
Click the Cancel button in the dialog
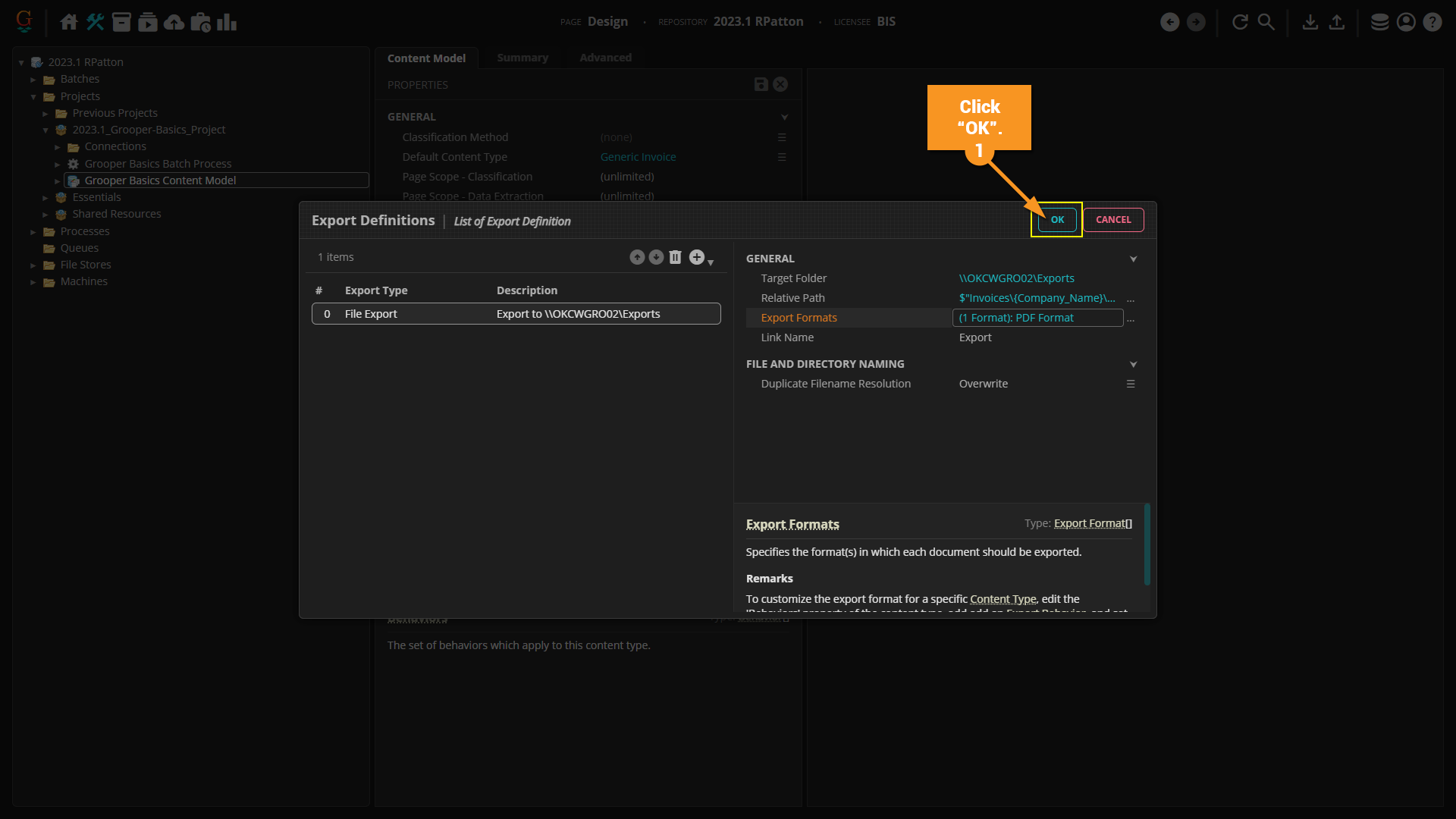click(1112, 220)
